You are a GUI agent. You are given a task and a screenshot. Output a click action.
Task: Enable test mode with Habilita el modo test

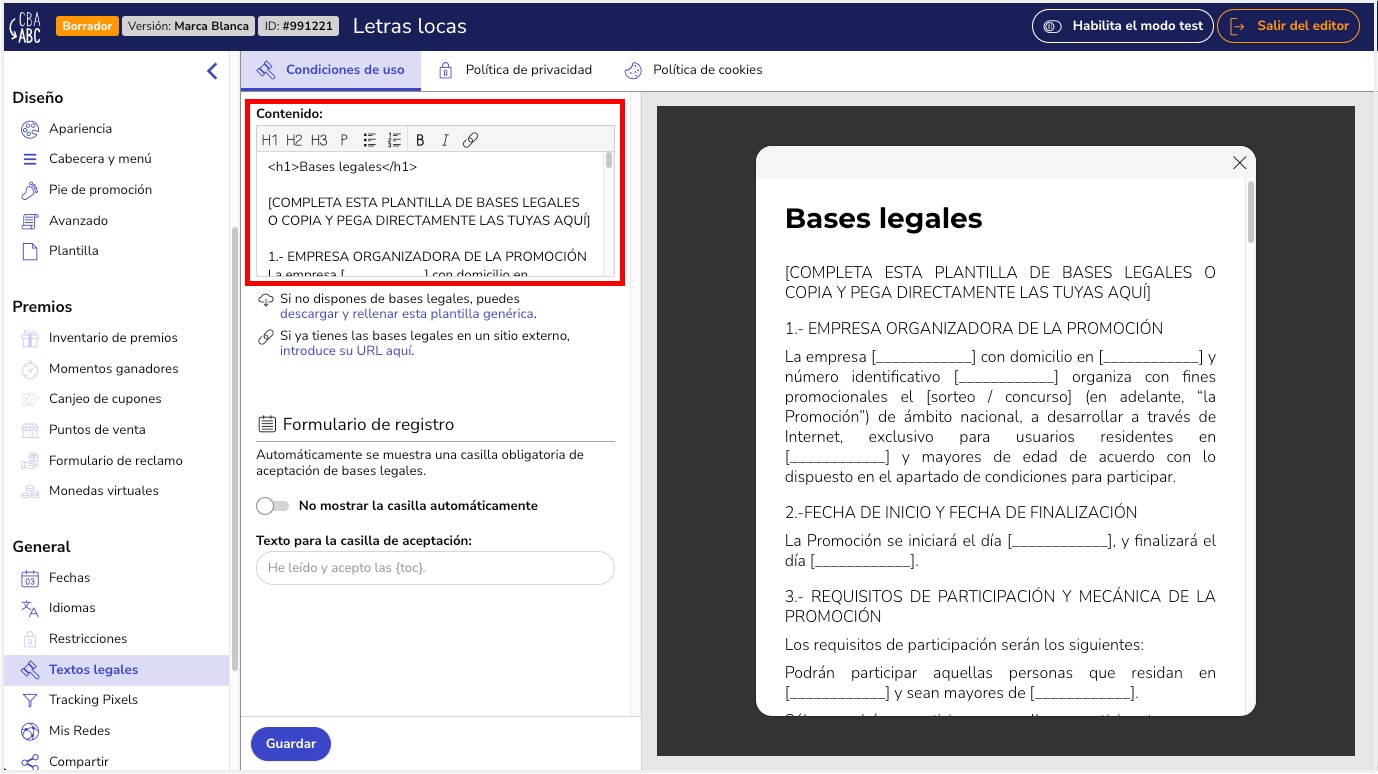(1123, 26)
